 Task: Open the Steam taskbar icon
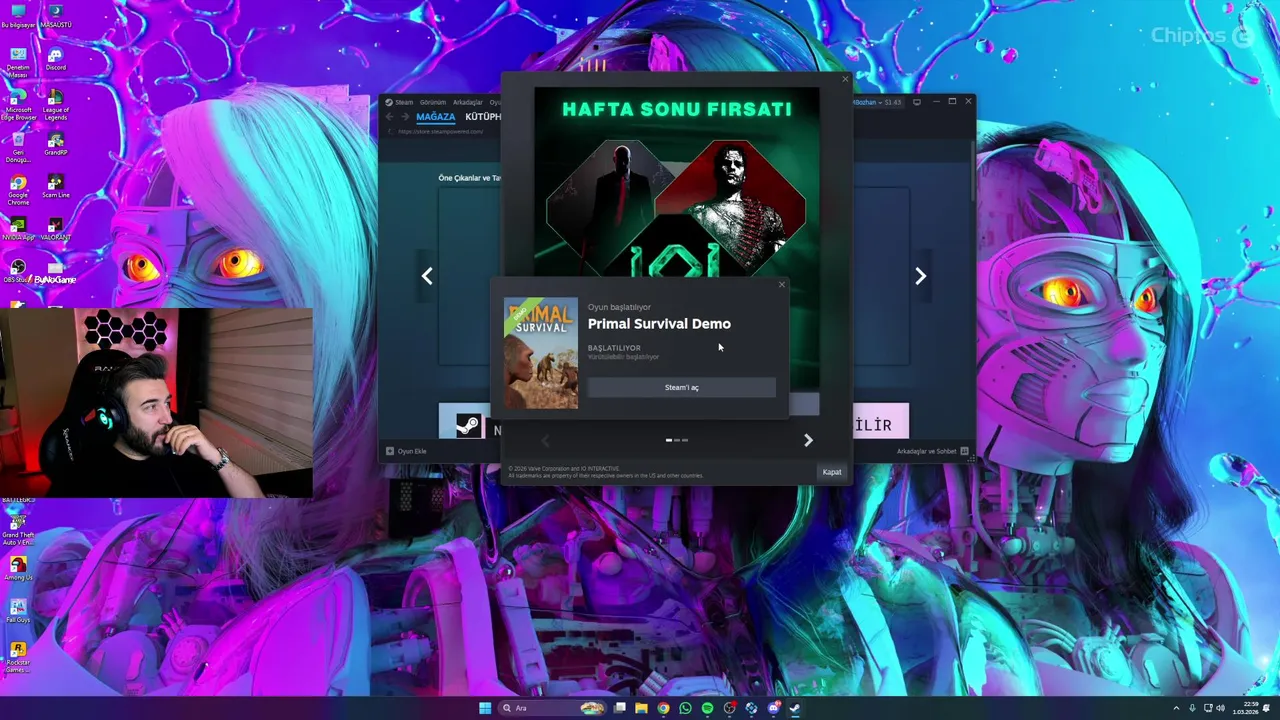tap(795, 708)
